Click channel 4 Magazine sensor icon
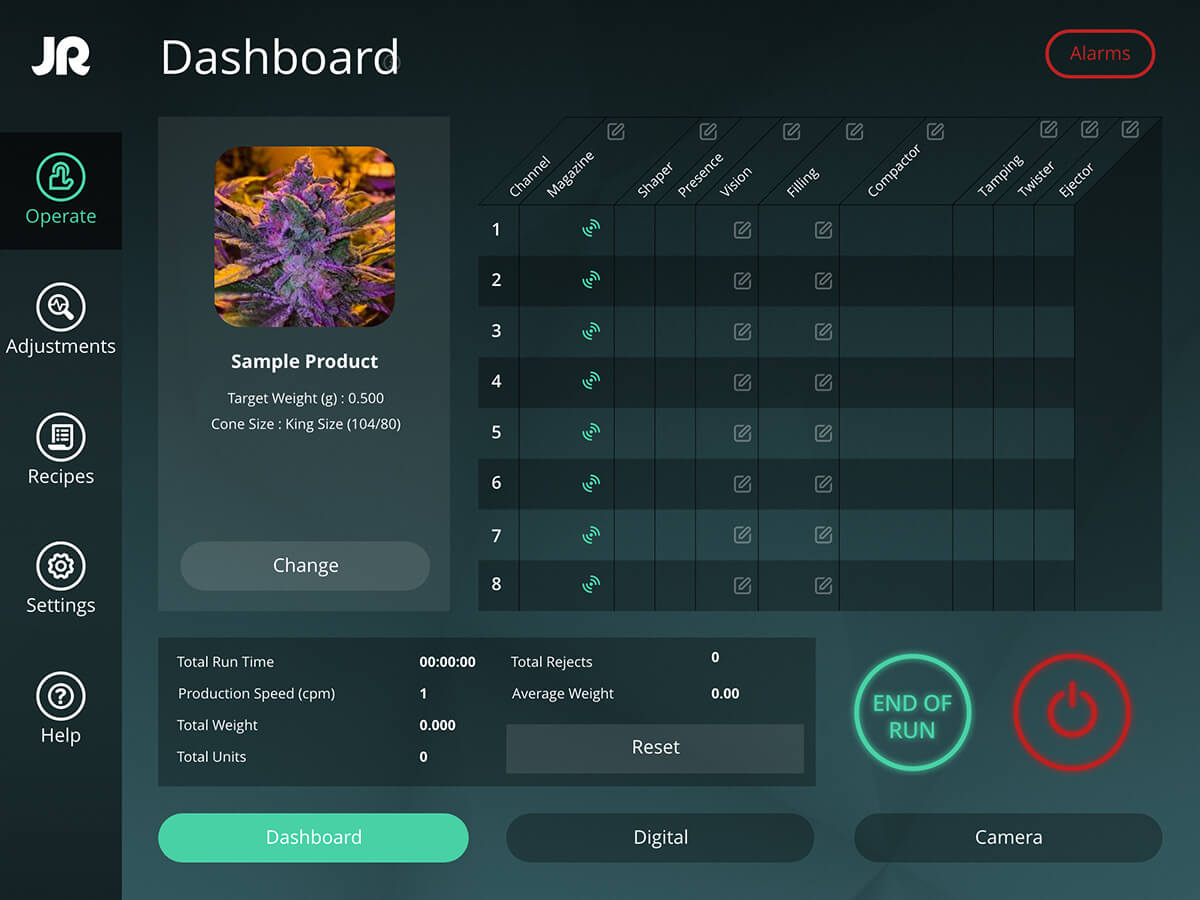Image resolution: width=1200 pixels, height=900 pixels. tap(591, 381)
